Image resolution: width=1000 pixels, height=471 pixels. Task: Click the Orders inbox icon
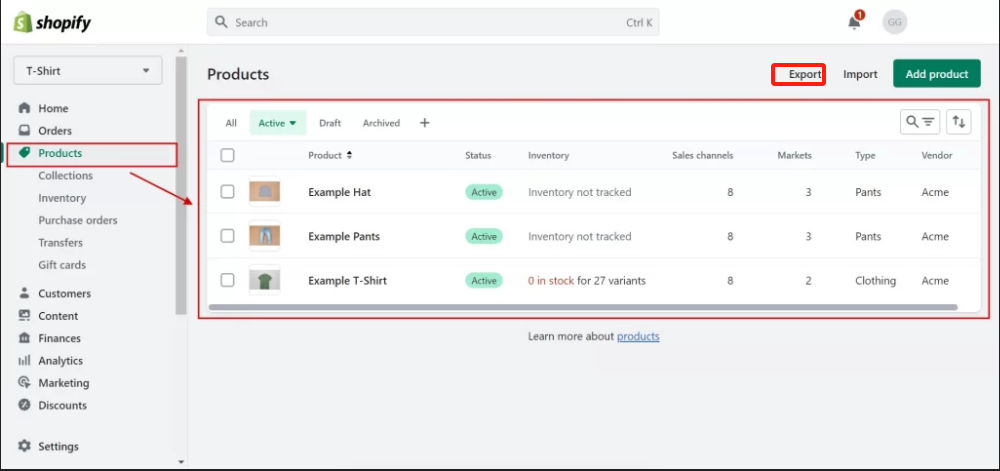point(24,131)
